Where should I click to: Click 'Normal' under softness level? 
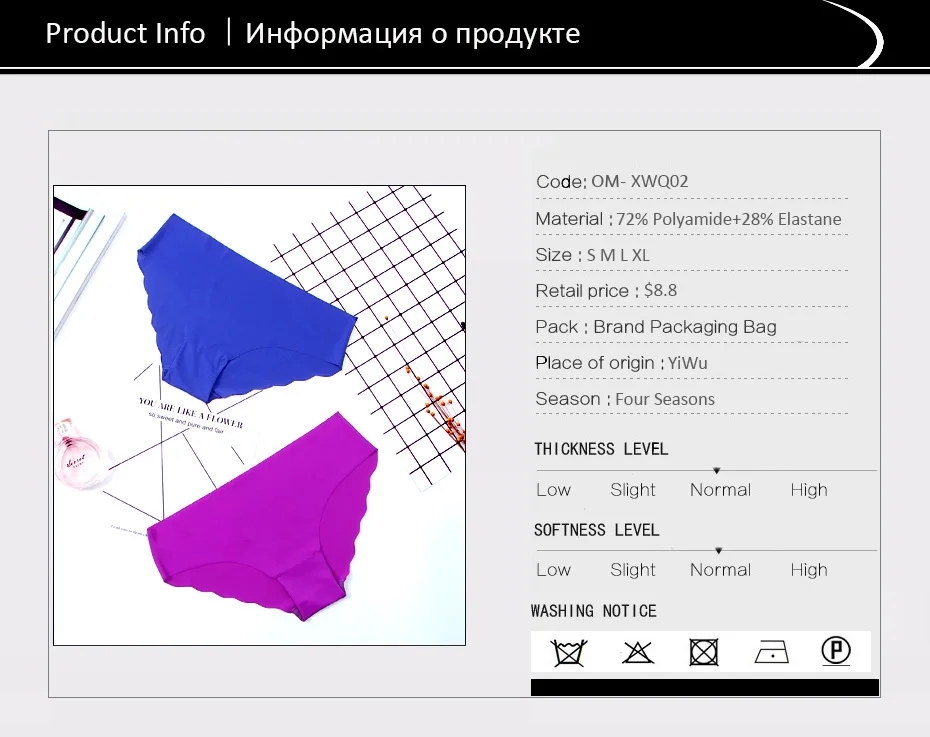coord(720,570)
